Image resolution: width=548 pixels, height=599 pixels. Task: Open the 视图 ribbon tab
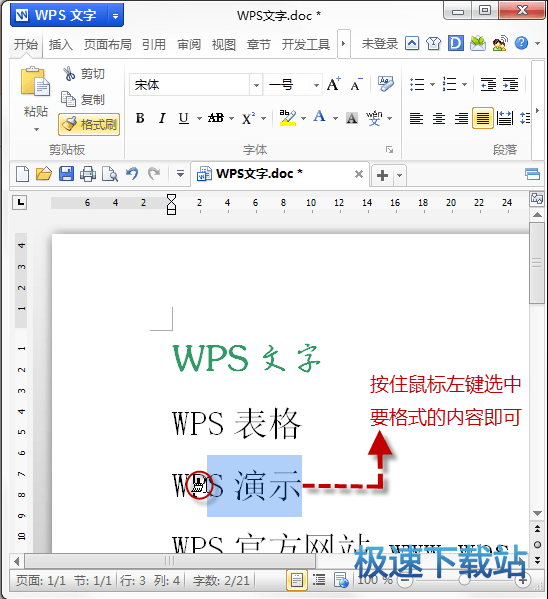(224, 45)
